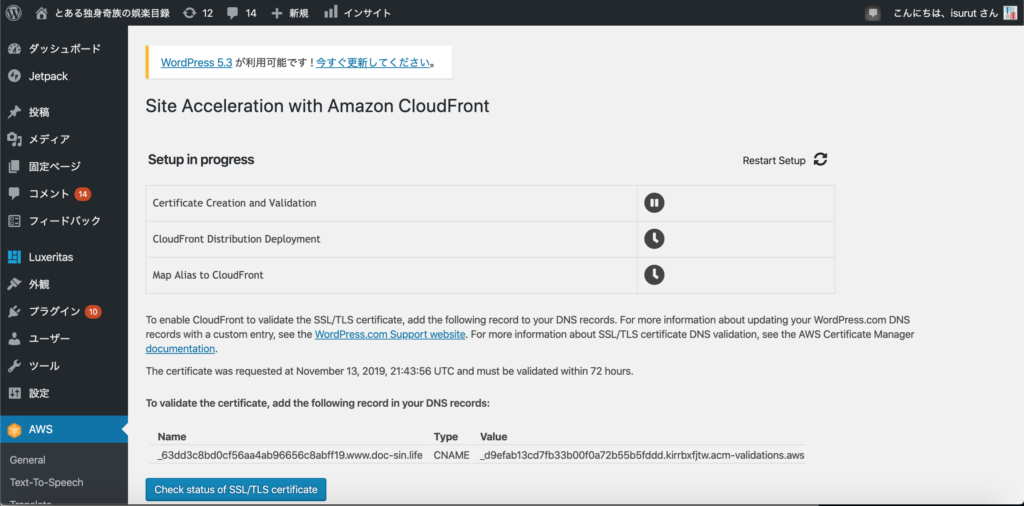Open the WordPress.com Support website link

pyautogui.click(x=390, y=334)
